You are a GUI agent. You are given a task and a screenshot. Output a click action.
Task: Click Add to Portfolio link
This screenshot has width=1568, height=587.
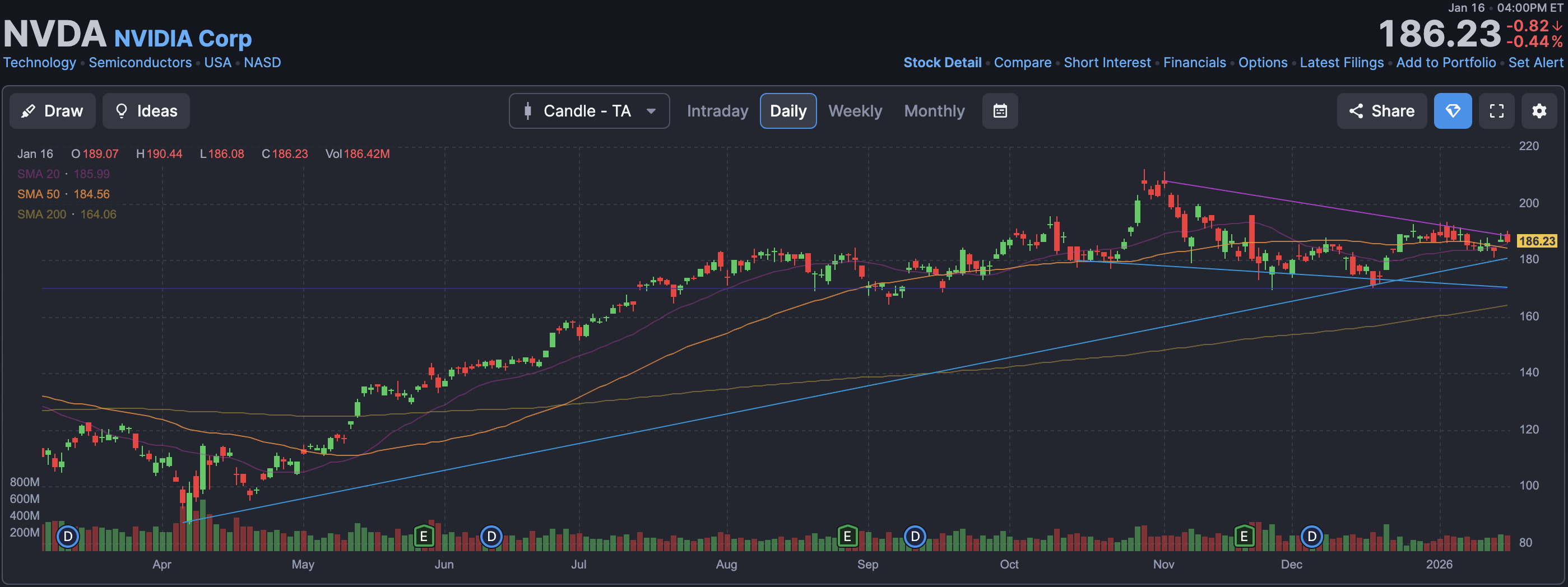click(x=1446, y=63)
